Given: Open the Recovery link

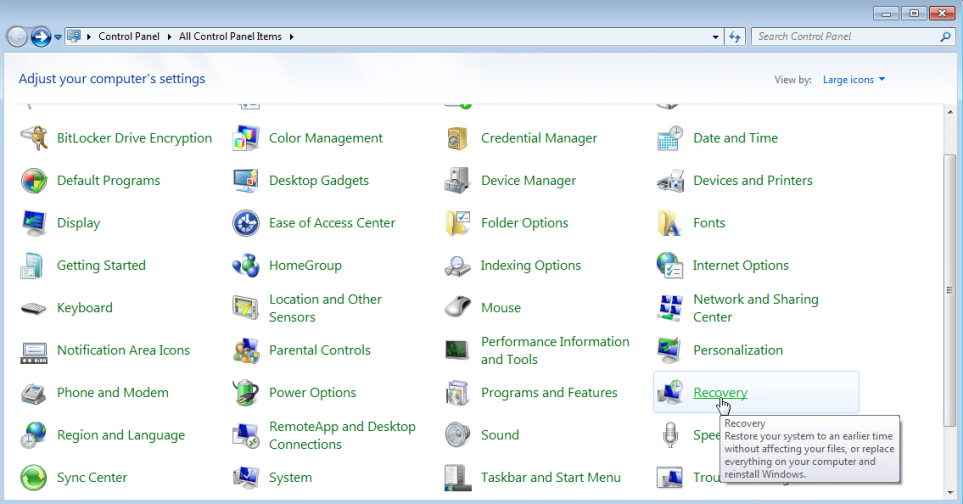Looking at the screenshot, I should click(720, 392).
